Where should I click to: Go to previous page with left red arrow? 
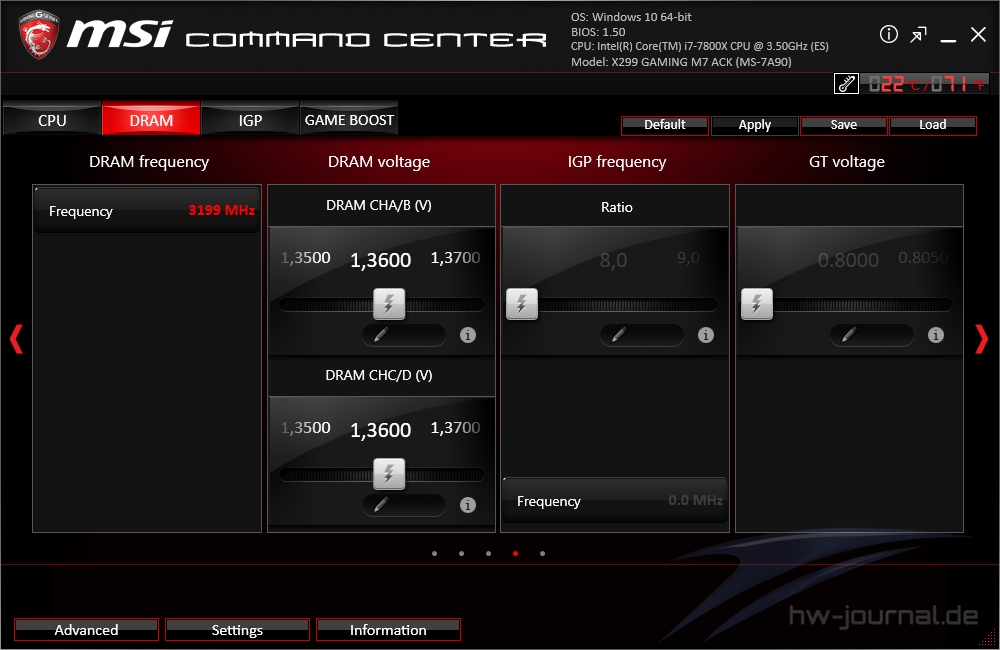[x=17, y=339]
